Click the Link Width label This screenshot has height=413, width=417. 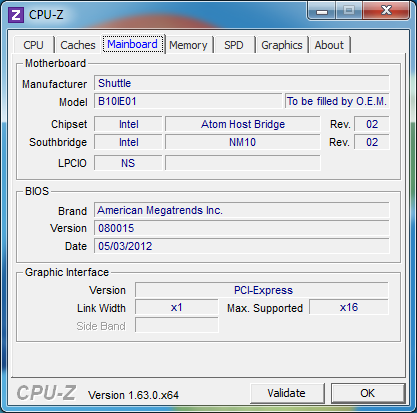(101, 308)
